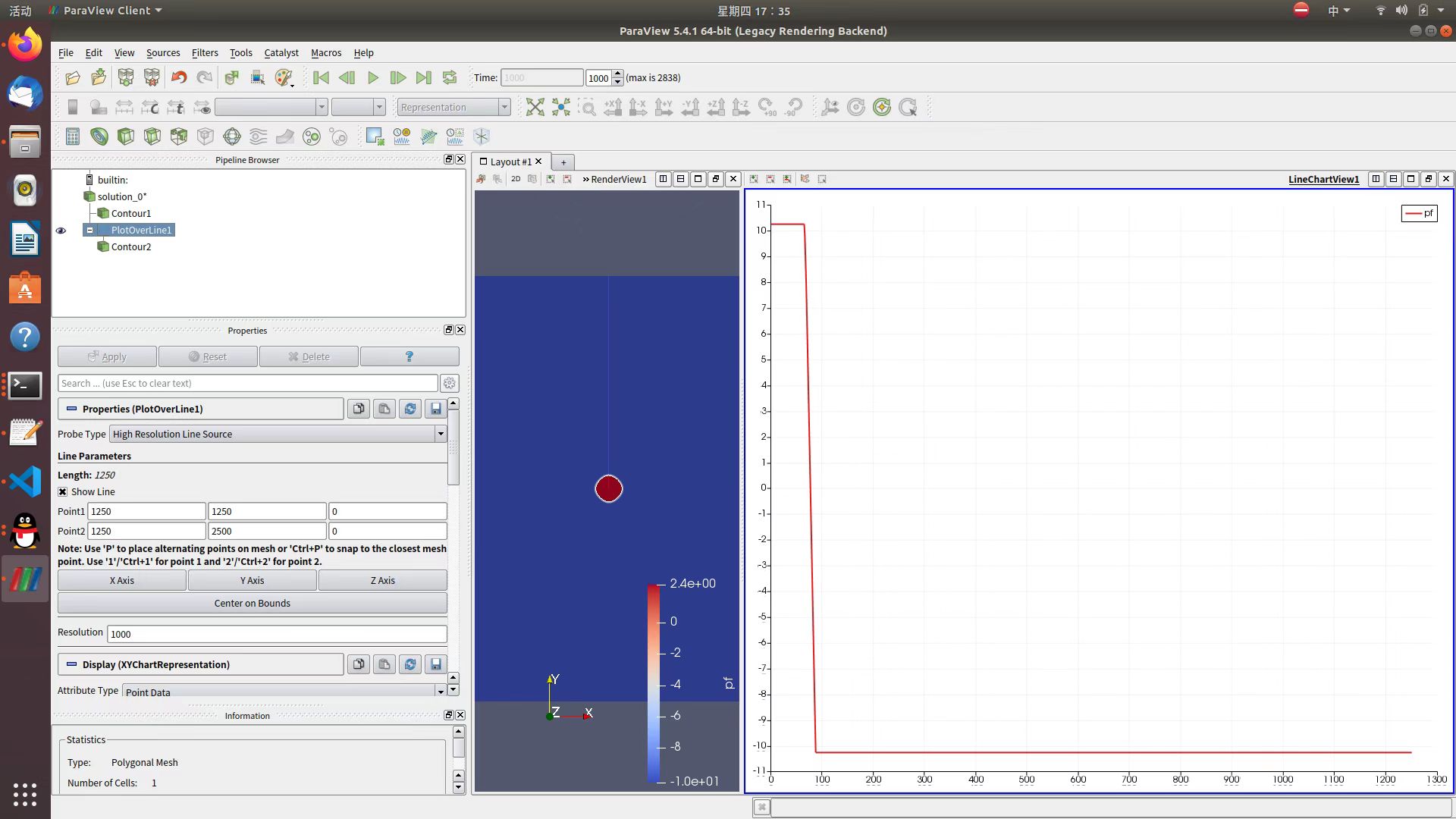The width and height of the screenshot is (1456, 819).
Task: Click the X Axis button
Action: click(x=121, y=580)
